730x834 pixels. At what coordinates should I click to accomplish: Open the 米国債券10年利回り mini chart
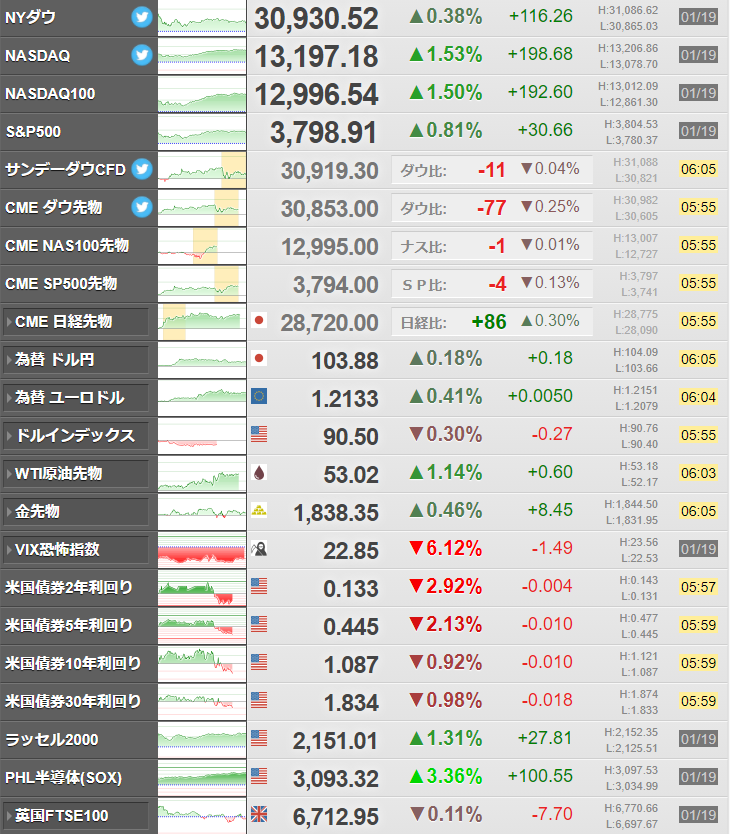[202, 664]
